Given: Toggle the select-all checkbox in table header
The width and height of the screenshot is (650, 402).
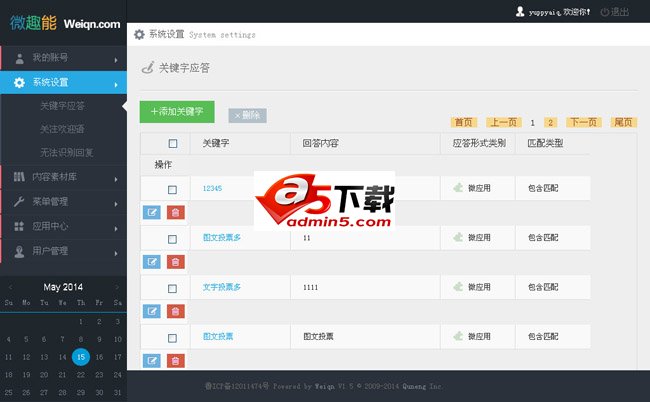Looking at the screenshot, I should [x=173, y=143].
